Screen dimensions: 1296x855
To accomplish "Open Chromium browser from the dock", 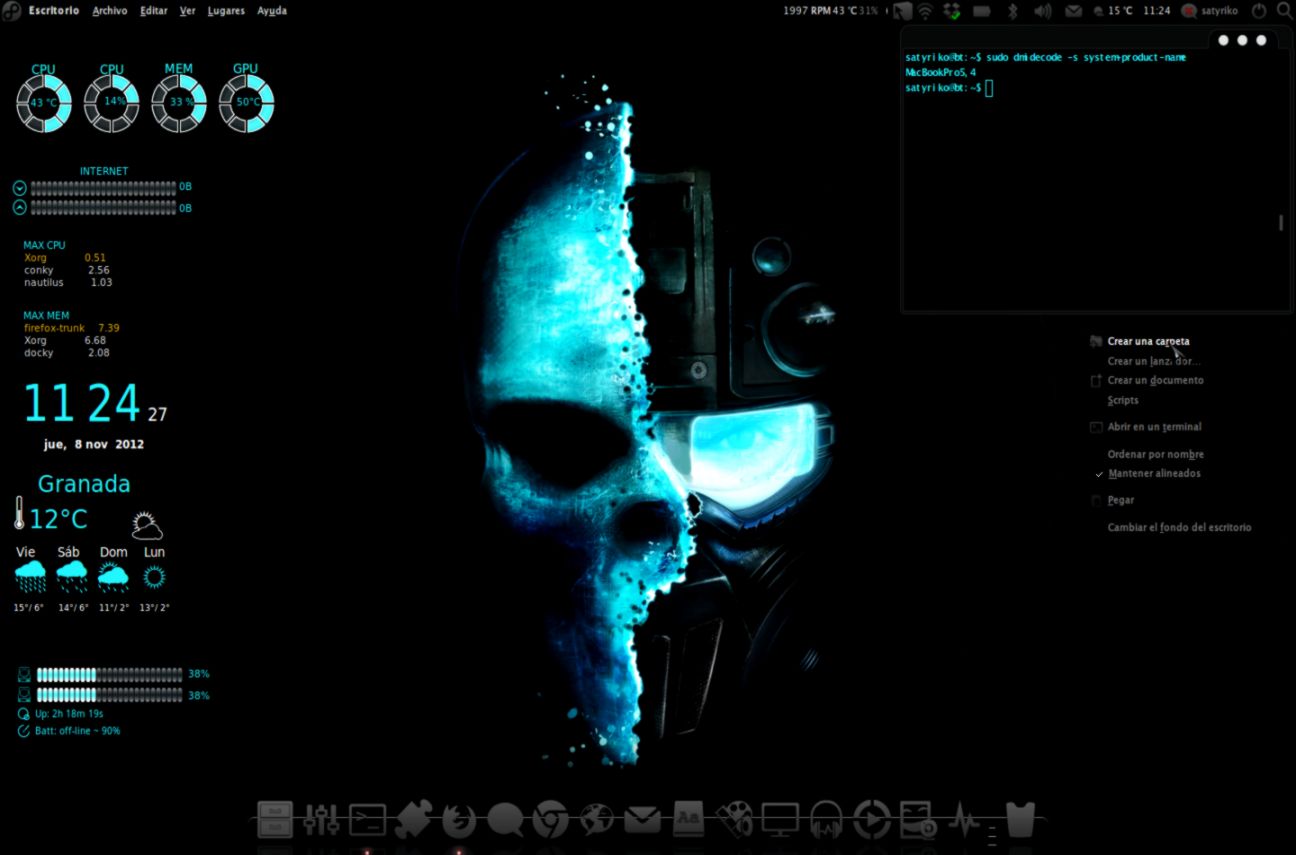I will [x=549, y=818].
